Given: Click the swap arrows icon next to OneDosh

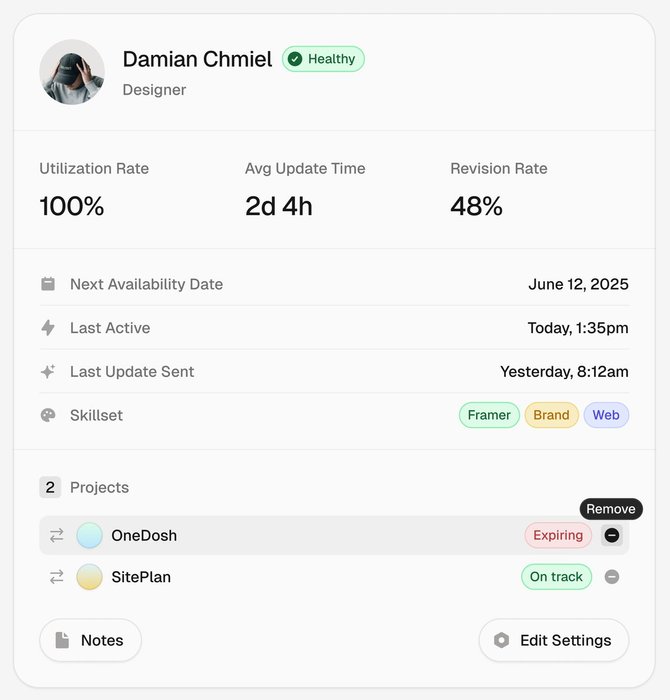Looking at the screenshot, I should tap(57, 536).
